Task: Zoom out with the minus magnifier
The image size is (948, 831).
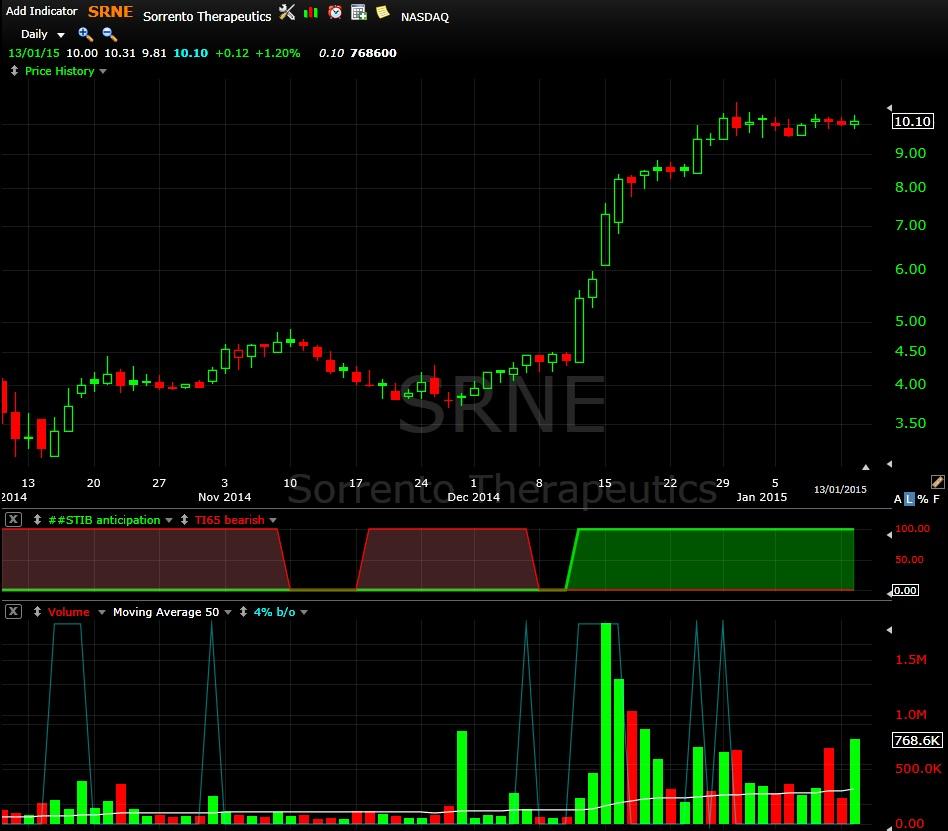Action: click(109, 34)
